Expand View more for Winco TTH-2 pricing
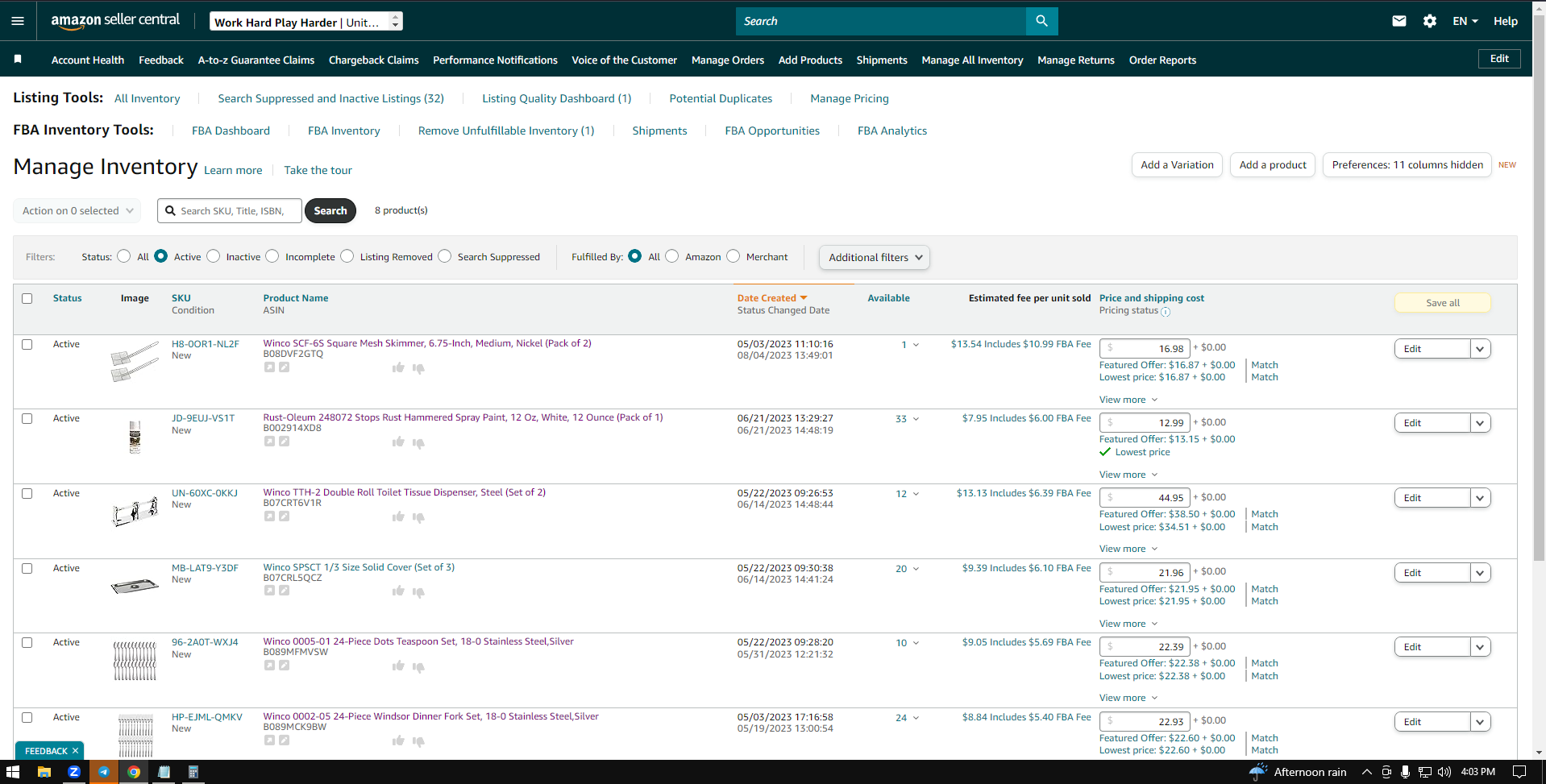This screenshot has width=1546, height=784. click(x=1128, y=549)
